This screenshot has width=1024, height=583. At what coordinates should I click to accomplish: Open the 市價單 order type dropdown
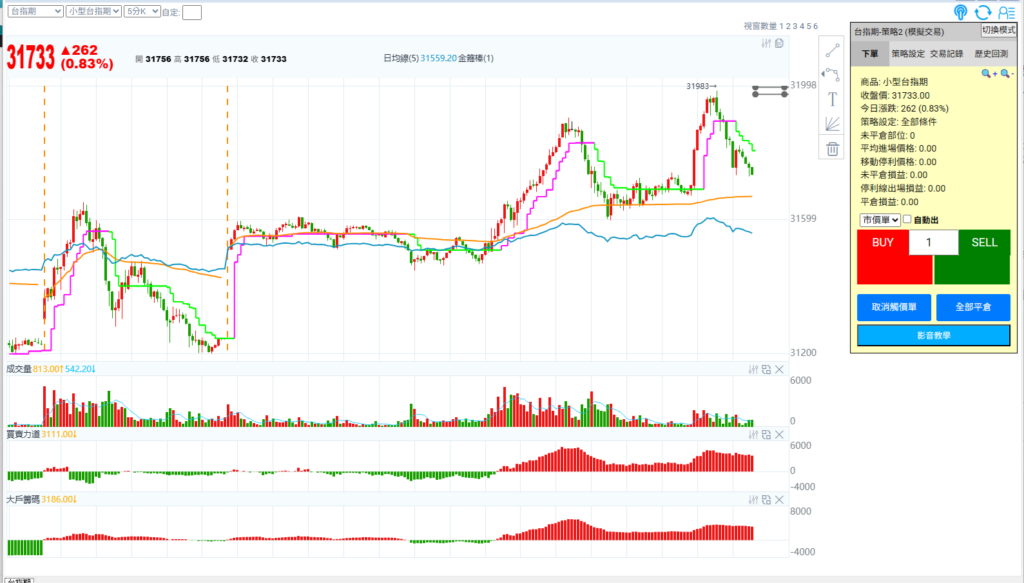coord(879,220)
